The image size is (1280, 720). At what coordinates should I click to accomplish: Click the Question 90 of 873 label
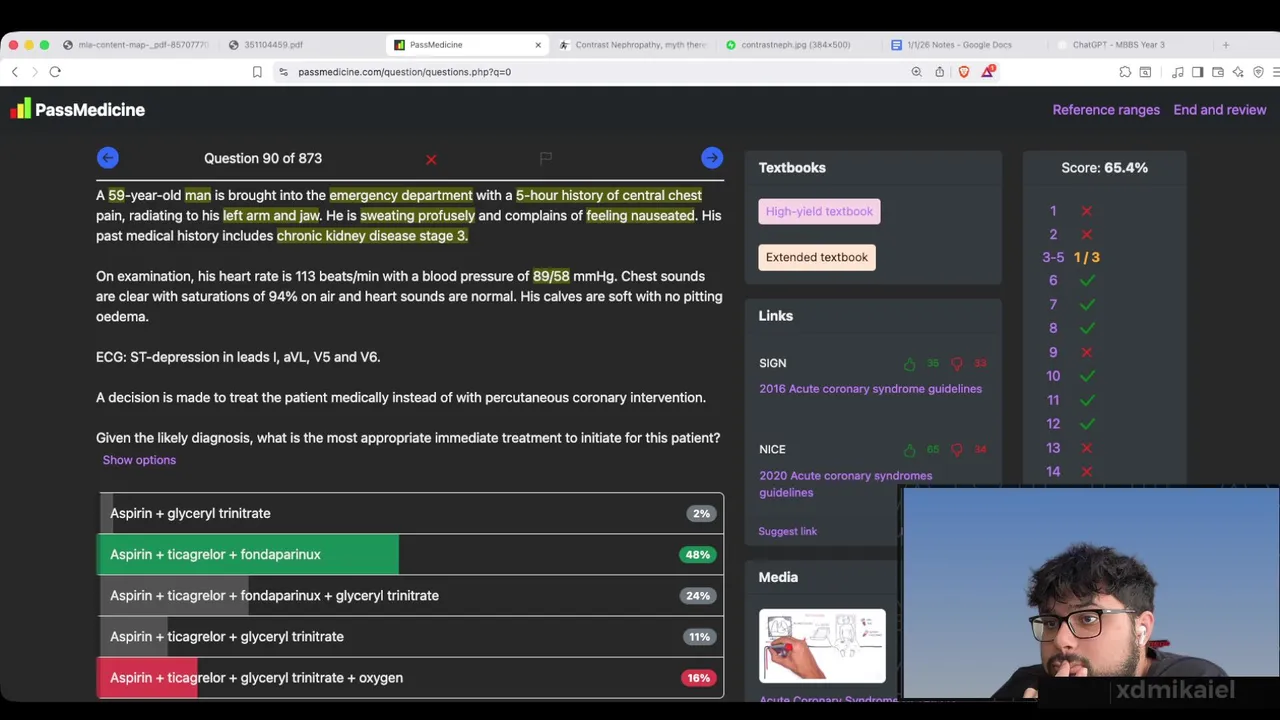(263, 158)
